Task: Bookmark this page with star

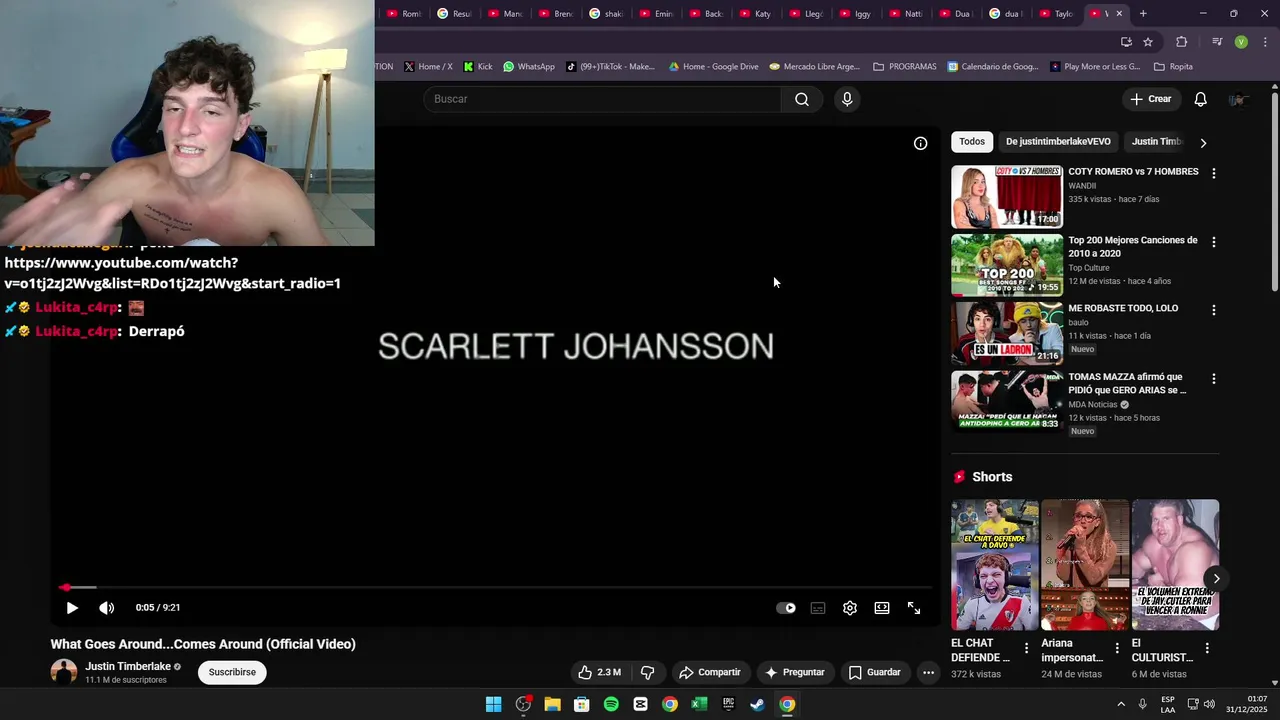Action: [x=1148, y=42]
